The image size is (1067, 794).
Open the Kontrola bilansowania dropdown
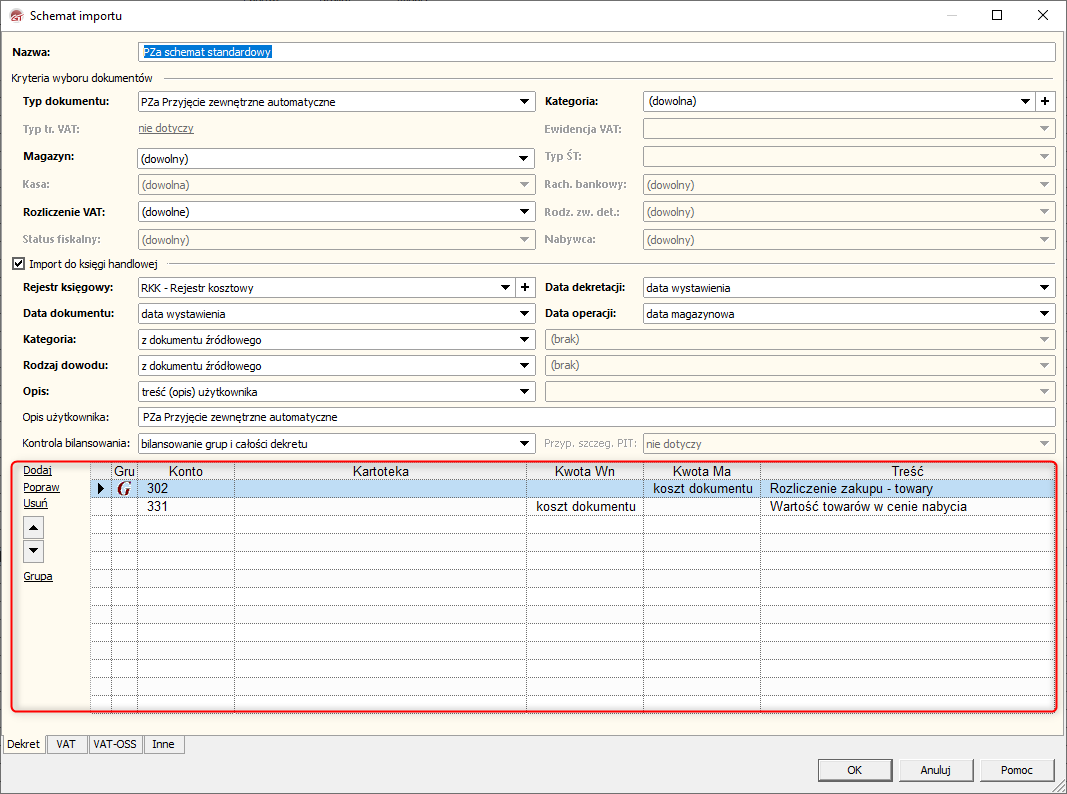pos(524,443)
